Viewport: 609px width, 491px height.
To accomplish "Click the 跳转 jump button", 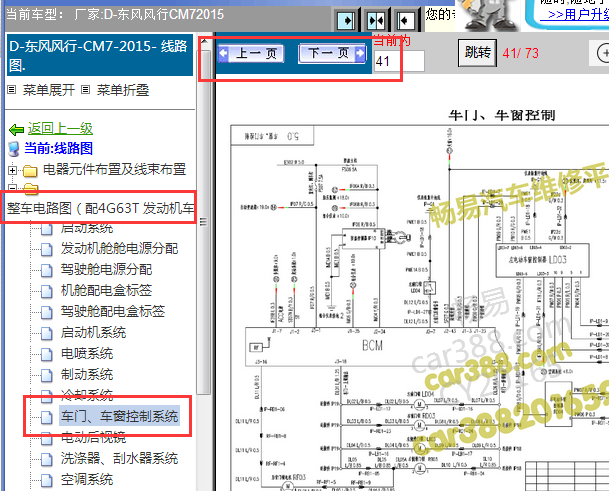I will click(x=477, y=52).
